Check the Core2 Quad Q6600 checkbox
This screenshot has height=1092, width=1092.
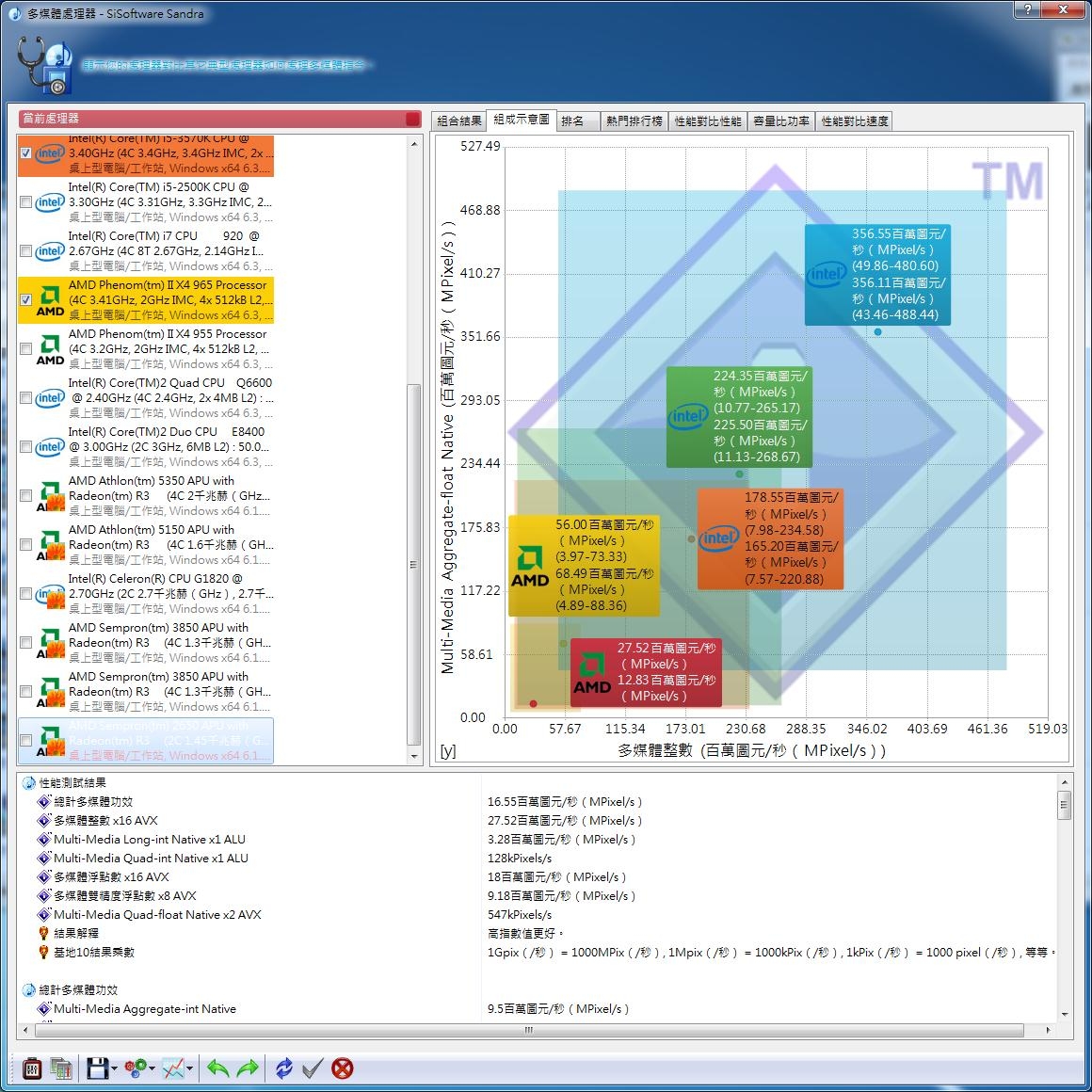[25, 397]
